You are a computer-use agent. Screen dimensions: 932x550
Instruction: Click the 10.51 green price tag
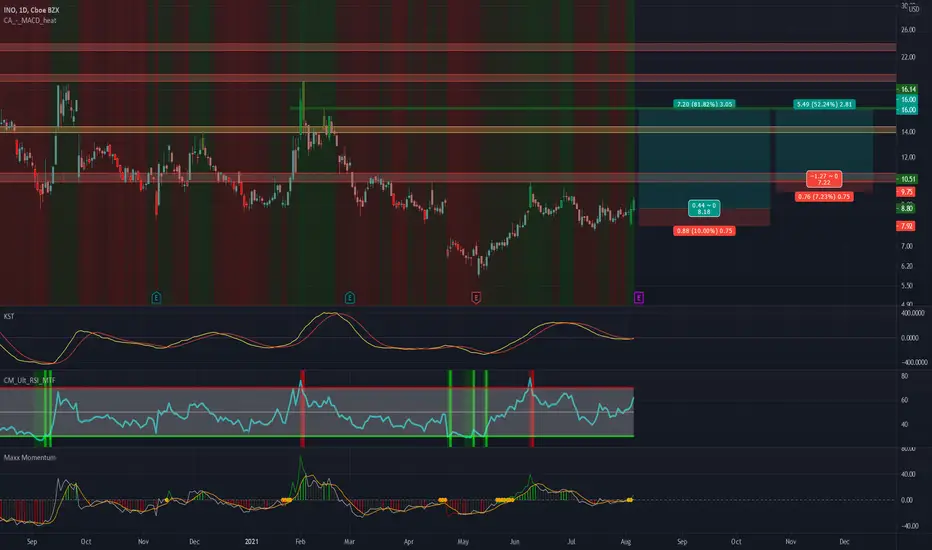(x=908, y=179)
